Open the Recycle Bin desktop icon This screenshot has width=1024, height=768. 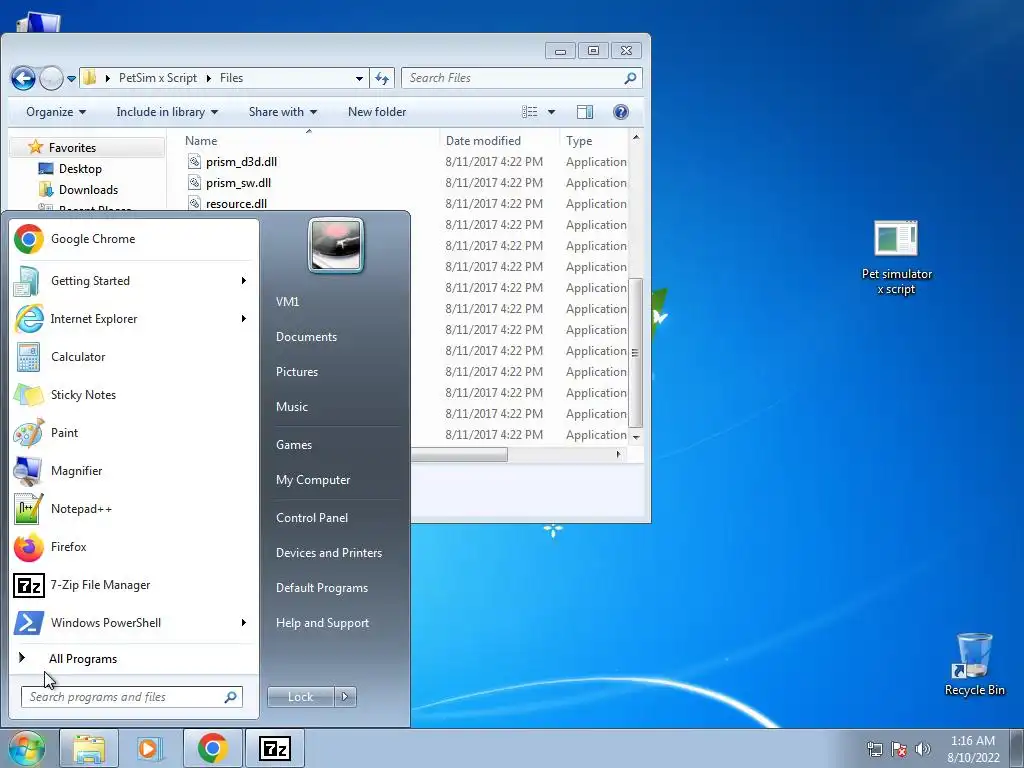pyautogui.click(x=974, y=664)
